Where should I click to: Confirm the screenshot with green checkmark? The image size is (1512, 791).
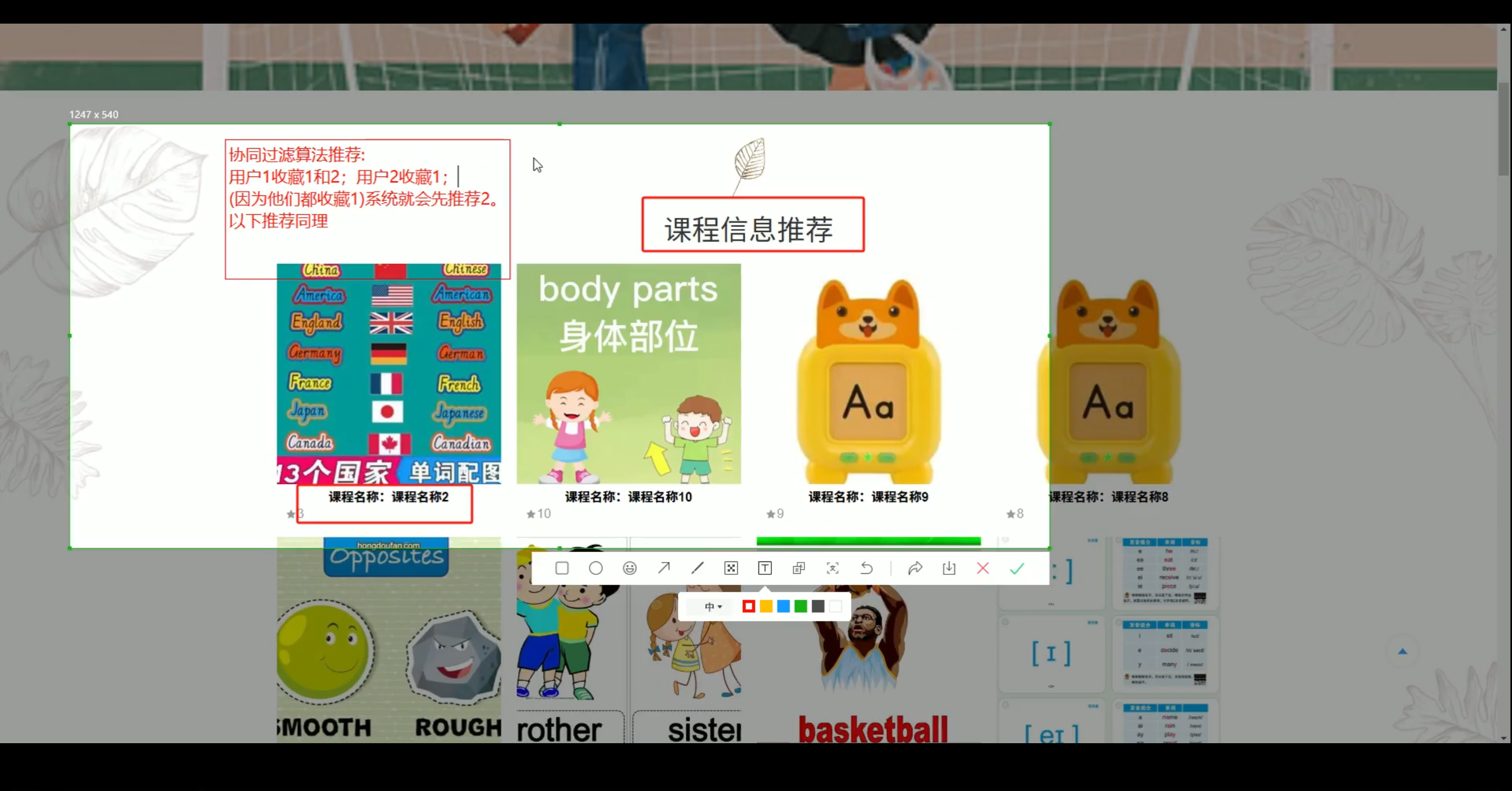(1017, 568)
